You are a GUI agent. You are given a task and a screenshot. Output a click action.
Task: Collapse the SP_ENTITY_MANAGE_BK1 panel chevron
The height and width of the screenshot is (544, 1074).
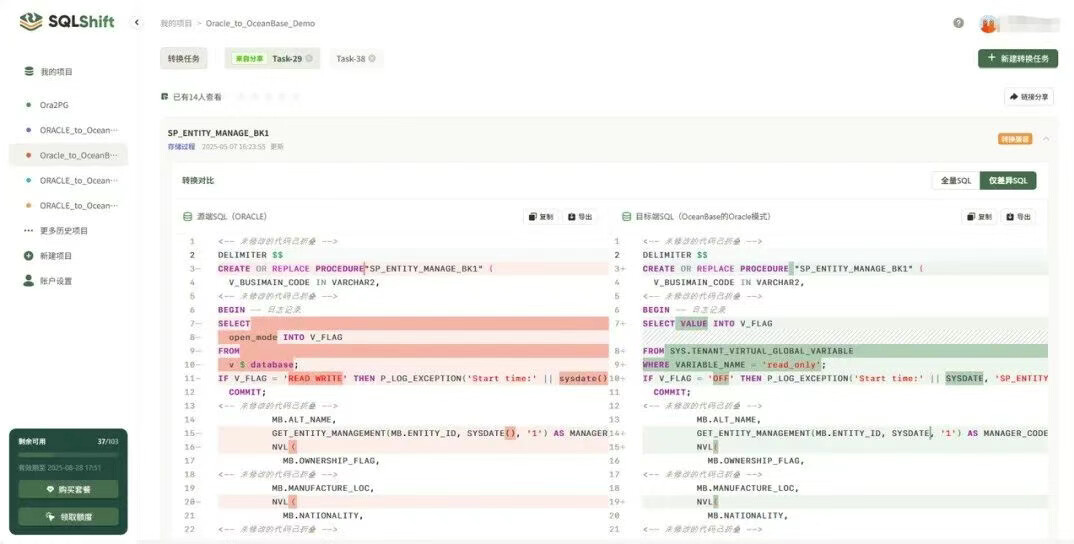click(1046, 139)
